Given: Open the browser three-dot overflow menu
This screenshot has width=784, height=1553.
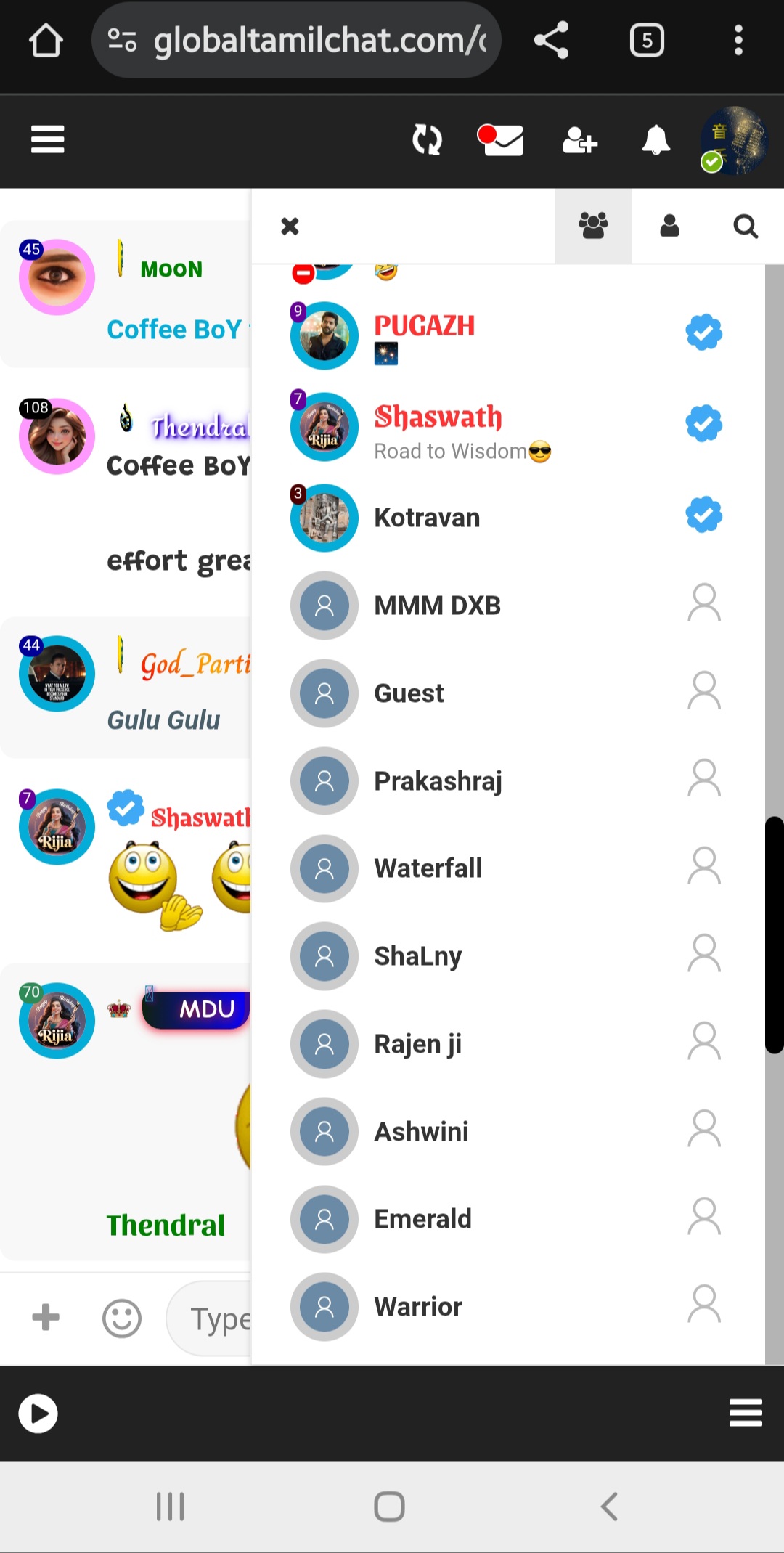Looking at the screenshot, I should click(x=738, y=40).
